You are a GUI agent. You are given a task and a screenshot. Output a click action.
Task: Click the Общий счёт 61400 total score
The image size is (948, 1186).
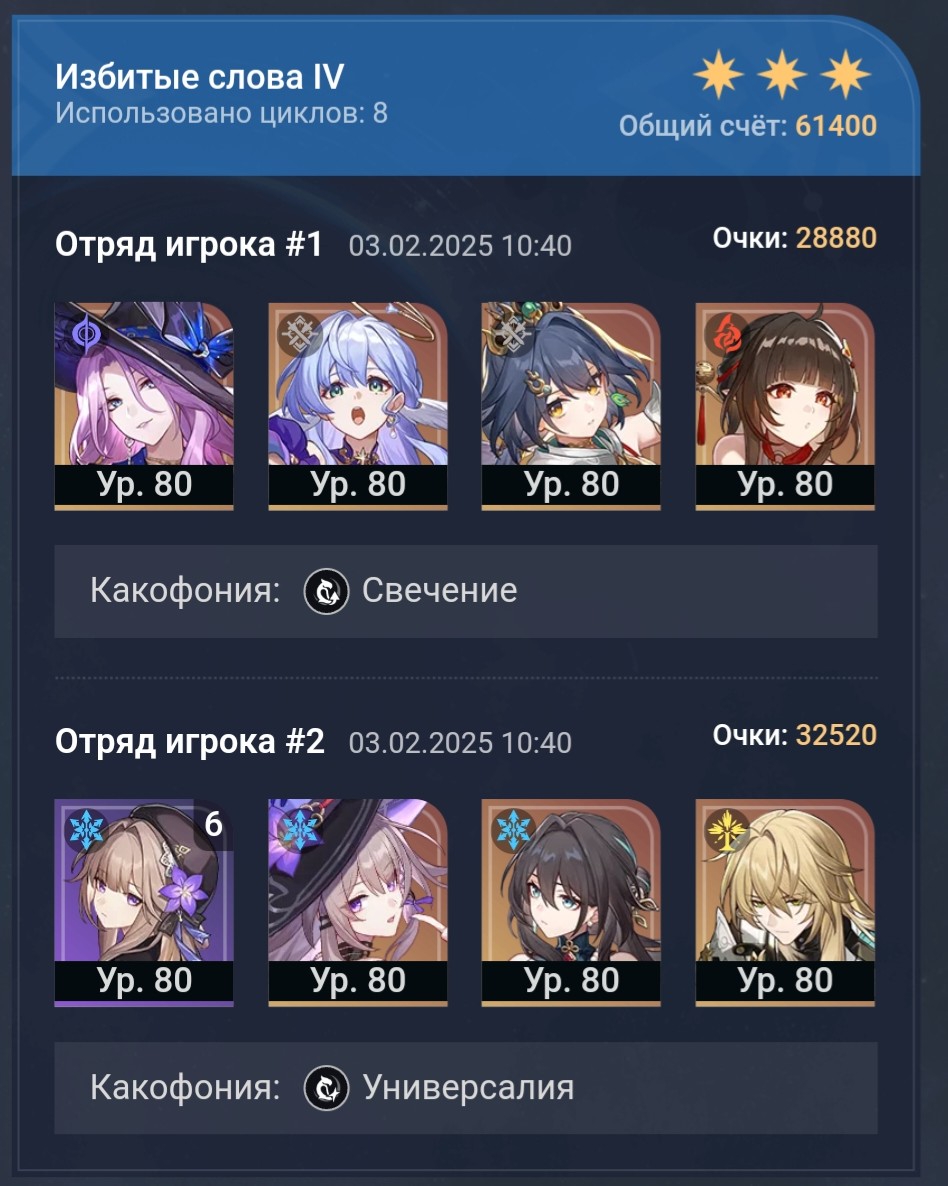click(x=748, y=126)
